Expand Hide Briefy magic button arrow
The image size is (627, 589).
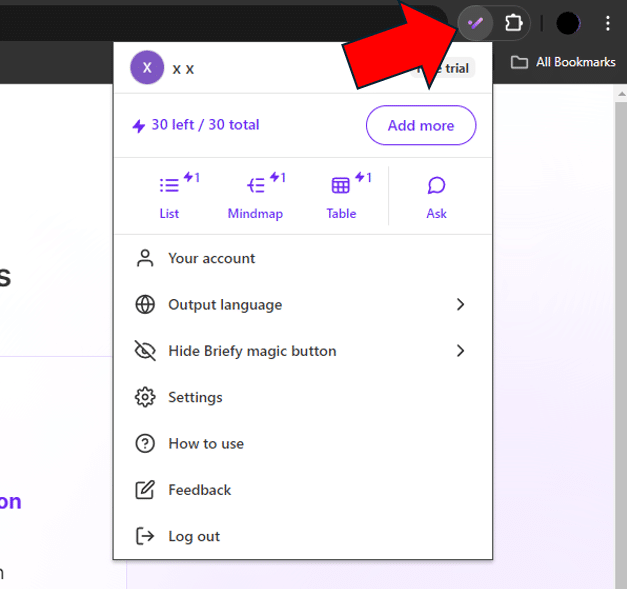460,351
